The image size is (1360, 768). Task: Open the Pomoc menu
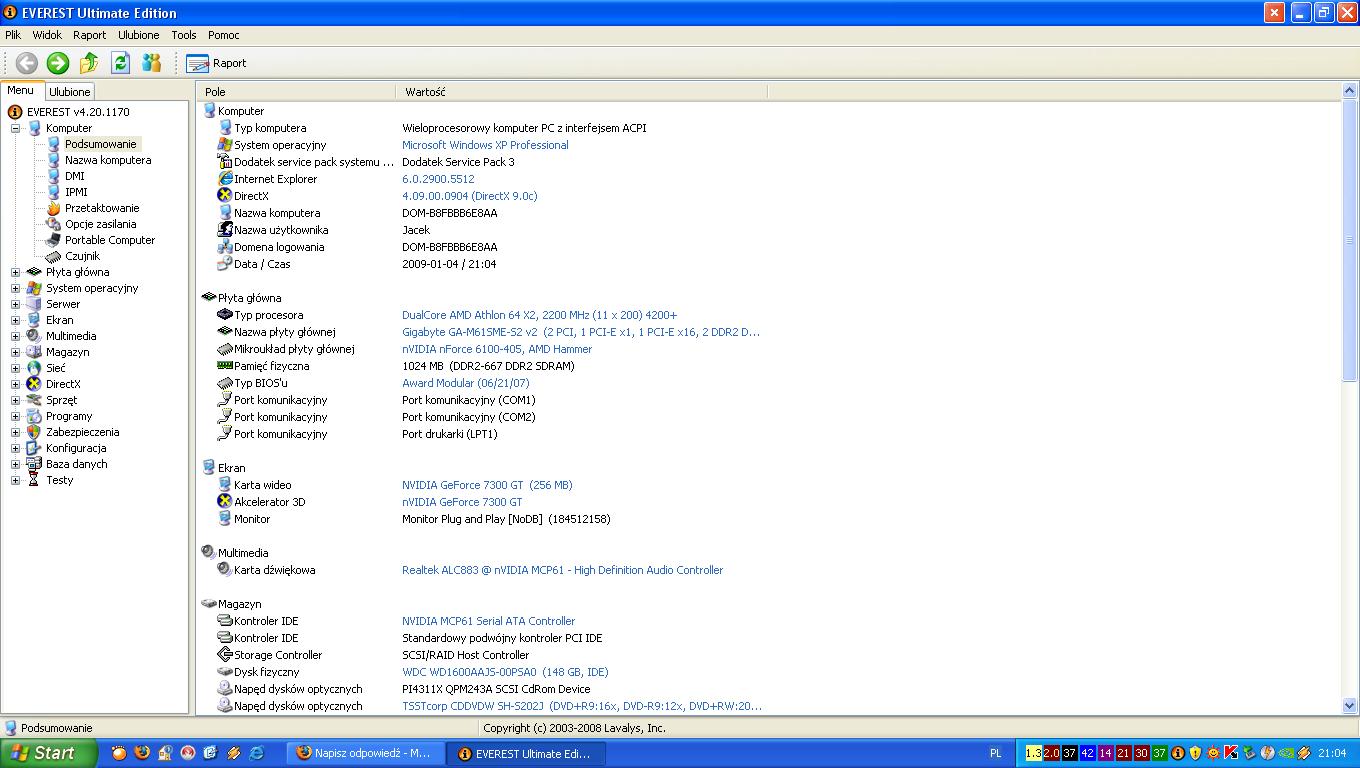[224, 35]
